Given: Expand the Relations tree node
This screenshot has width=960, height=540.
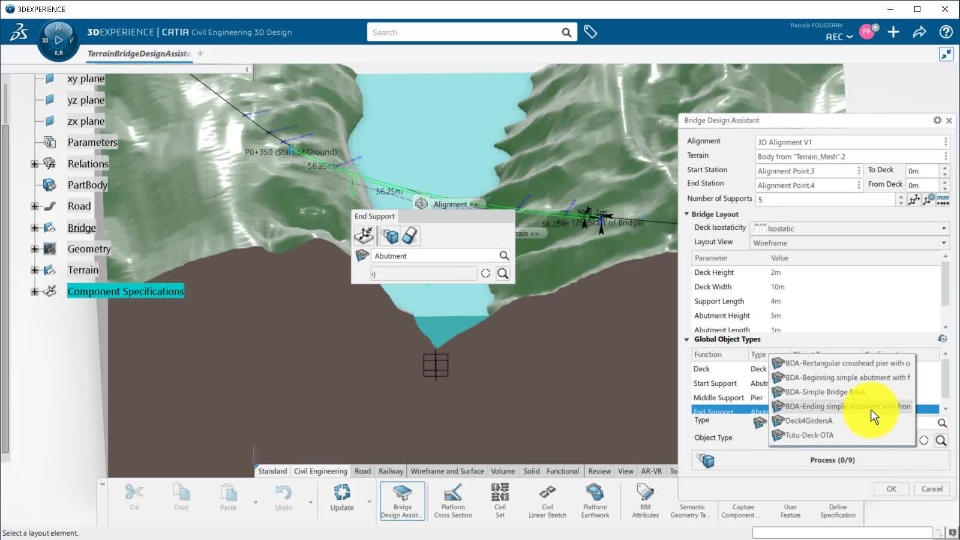Looking at the screenshot, I should (35, 163).
